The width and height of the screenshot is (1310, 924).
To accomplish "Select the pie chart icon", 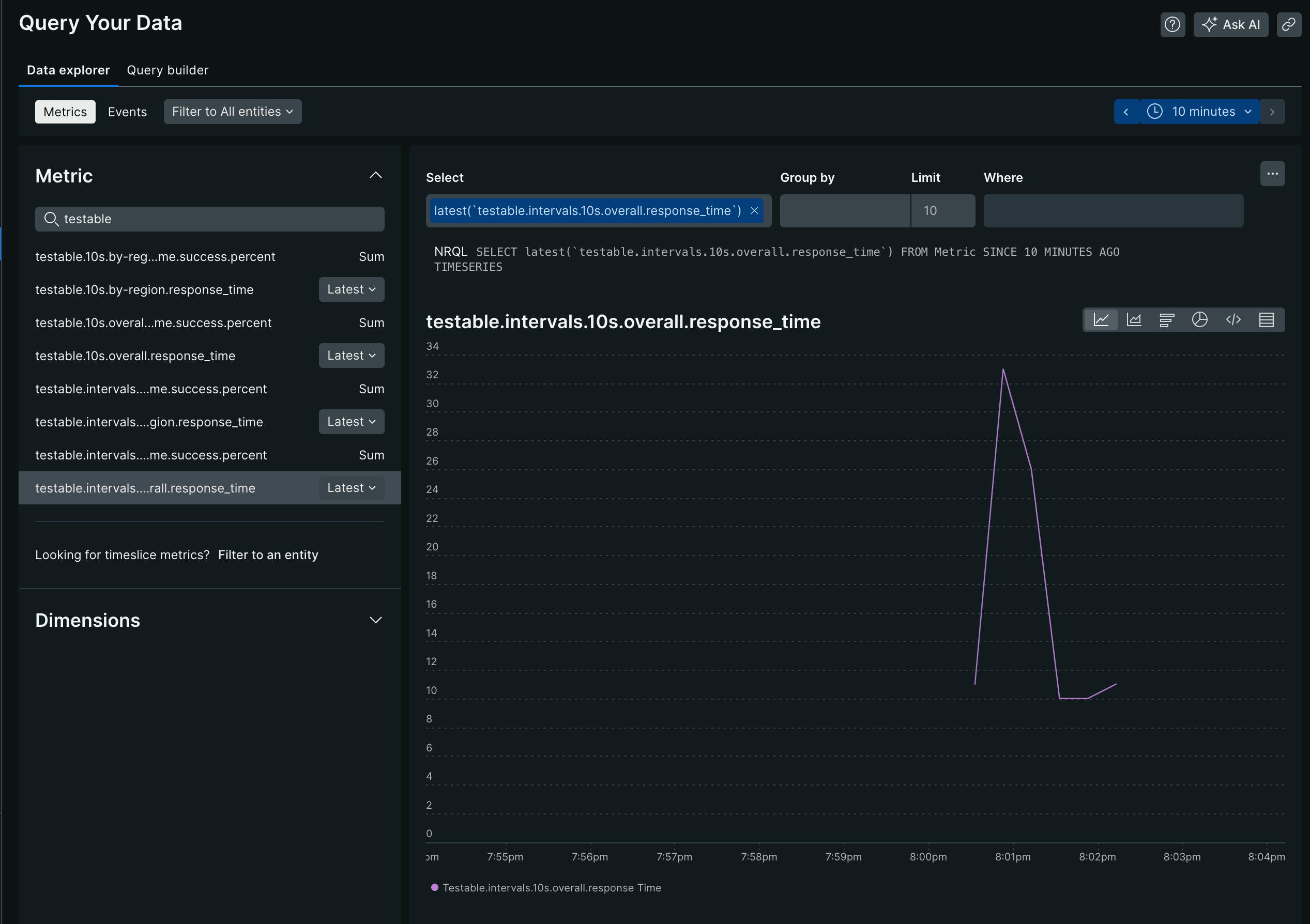I will tap(1199, 320).
